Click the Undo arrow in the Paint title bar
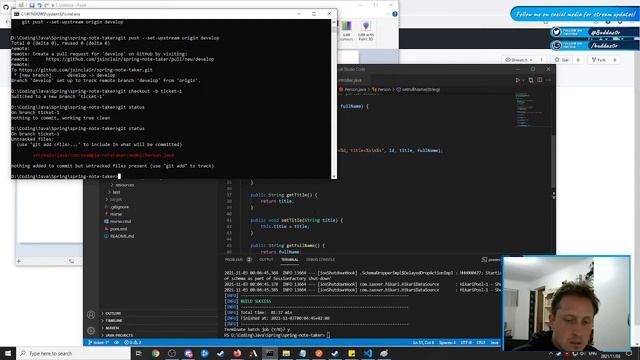The height and width of the screenshot is (360, 640). pos(39,5)
